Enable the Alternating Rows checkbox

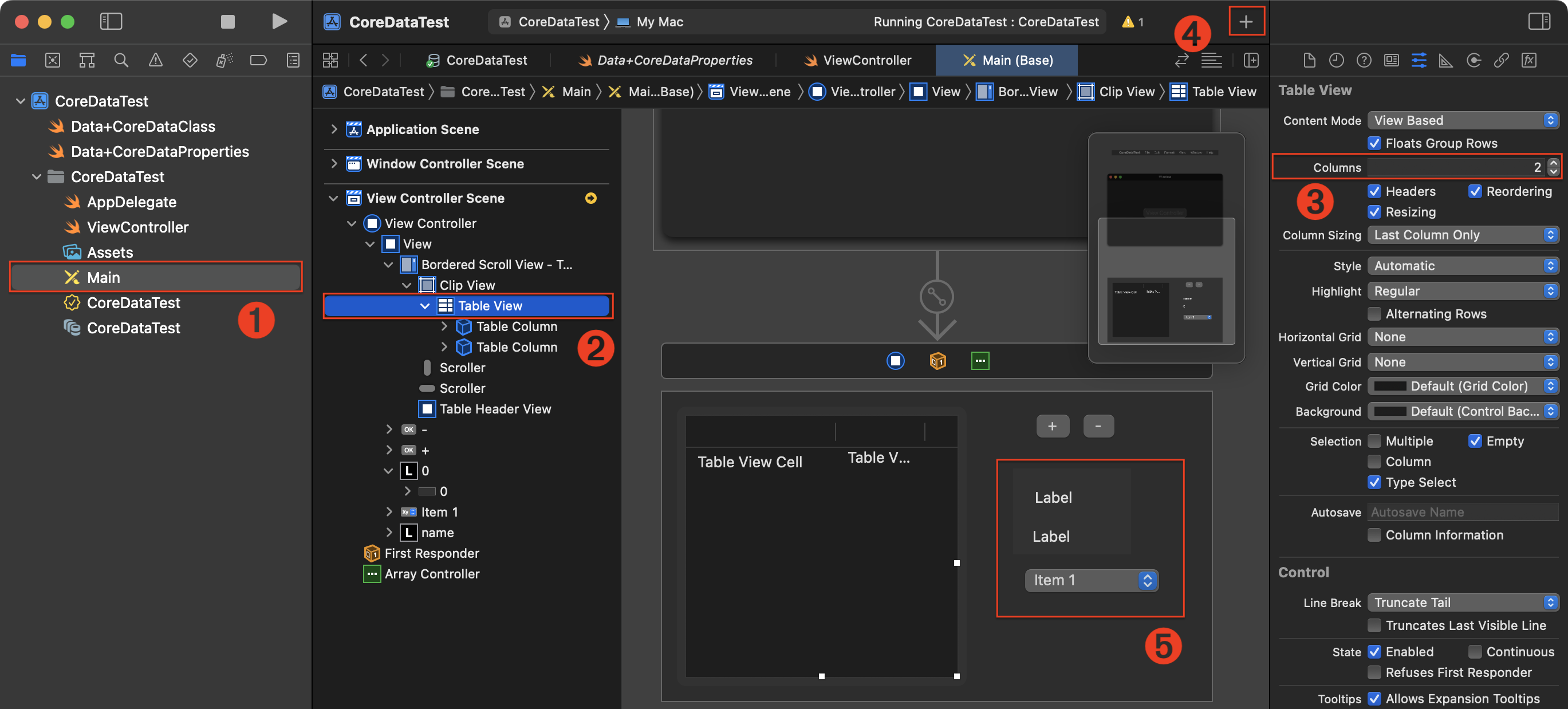point(1374,314)
